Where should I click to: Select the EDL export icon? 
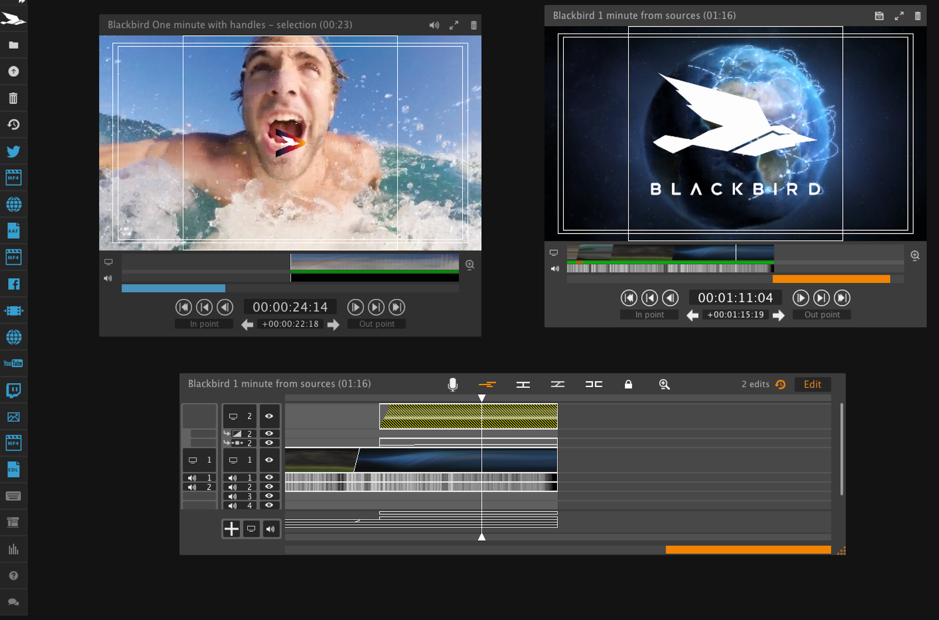click(13, 469)
